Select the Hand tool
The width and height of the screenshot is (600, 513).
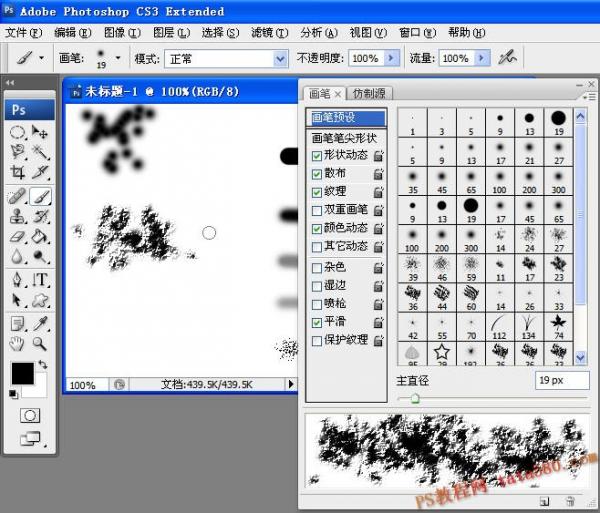click(x=18, y=344)
